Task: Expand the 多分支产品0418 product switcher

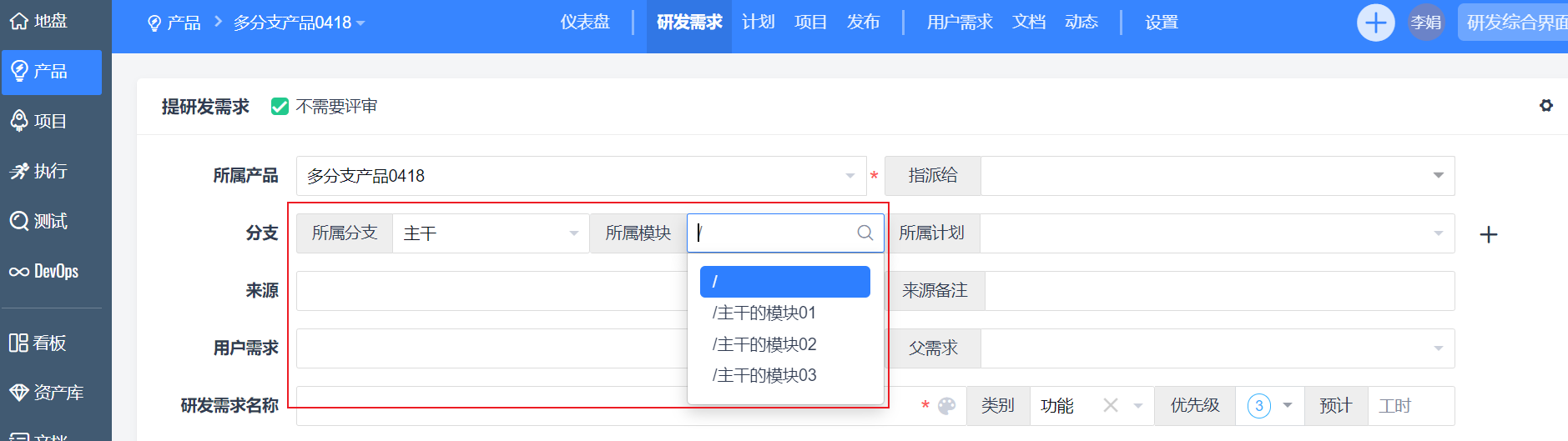Action: tap(299, 23)
